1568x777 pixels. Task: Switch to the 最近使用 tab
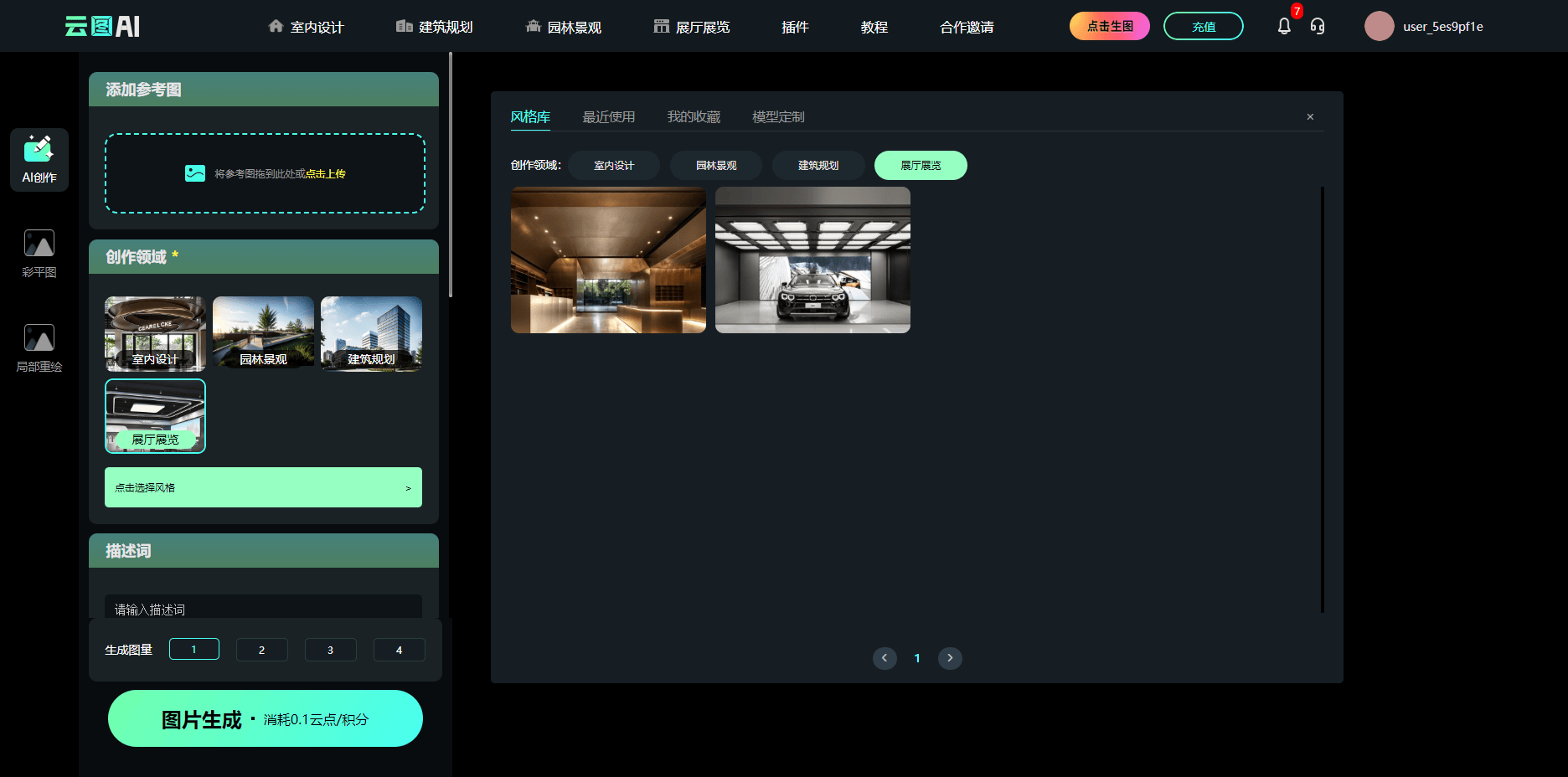[608, 117]
